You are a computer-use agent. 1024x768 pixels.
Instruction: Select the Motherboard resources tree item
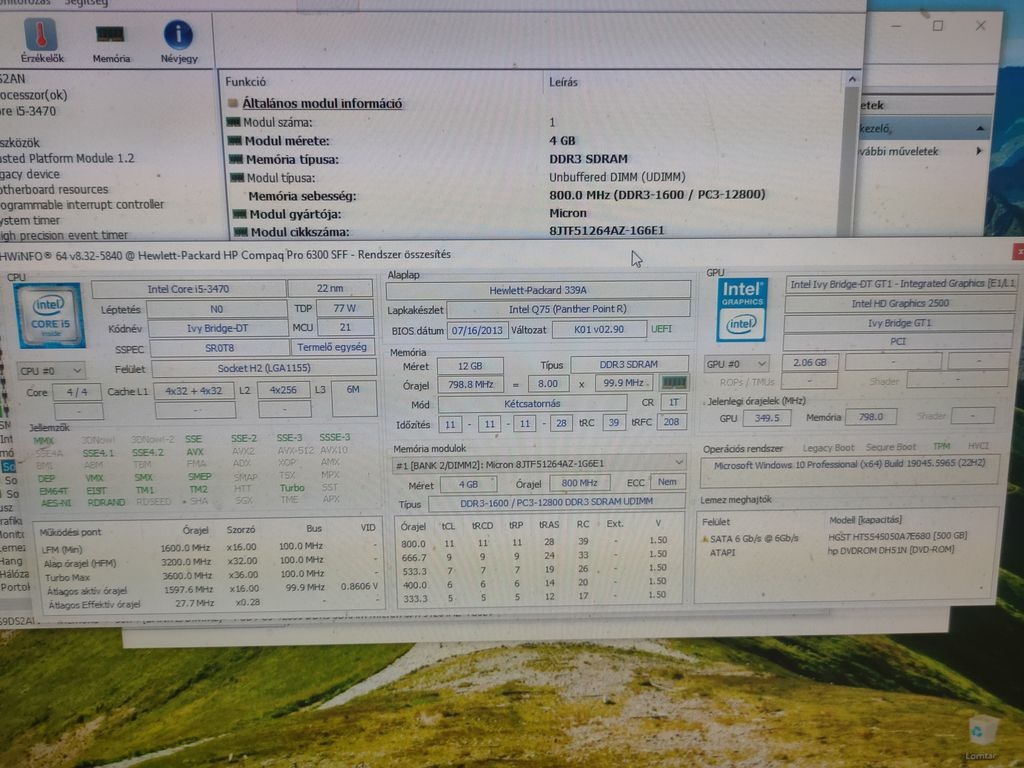(54, 189)
